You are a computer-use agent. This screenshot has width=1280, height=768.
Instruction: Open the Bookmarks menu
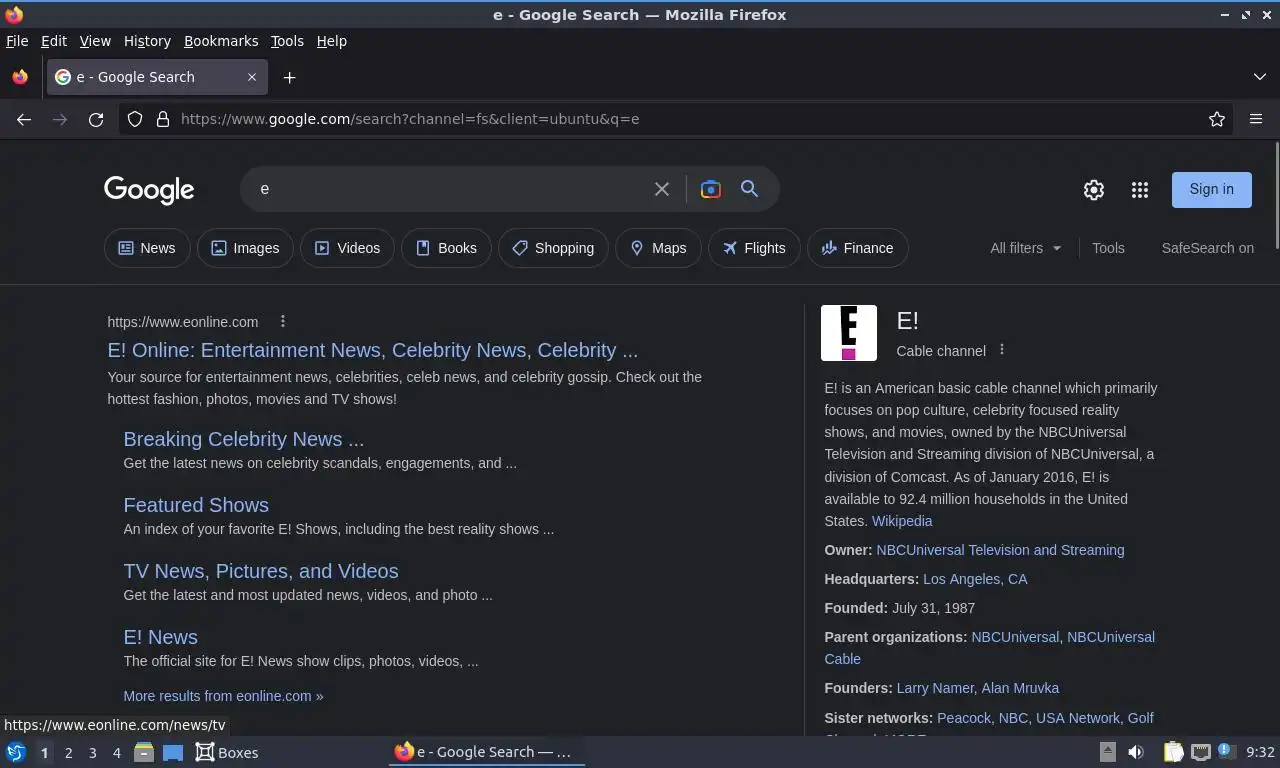pos(221,41)
